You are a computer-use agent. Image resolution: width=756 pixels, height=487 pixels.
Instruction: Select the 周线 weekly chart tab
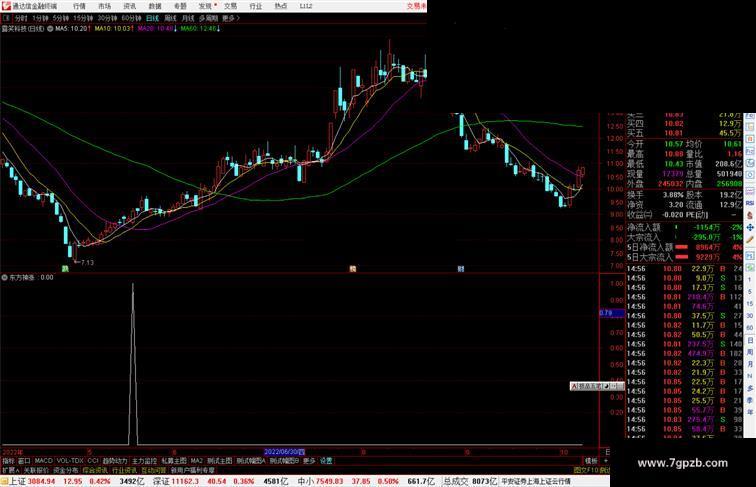pyautogui.click(x=170, y=18)
